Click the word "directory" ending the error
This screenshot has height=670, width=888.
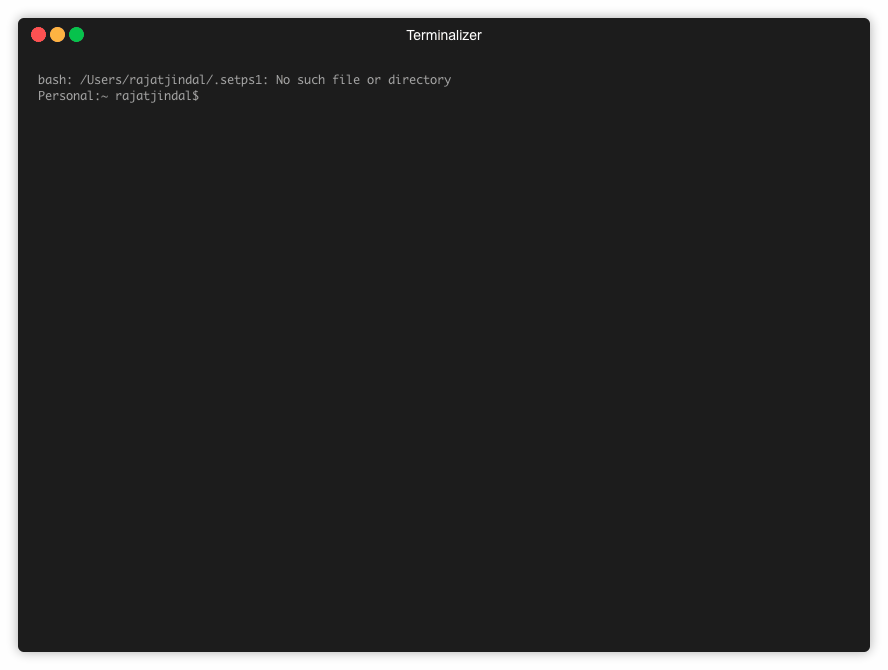(x=420, y=80)
